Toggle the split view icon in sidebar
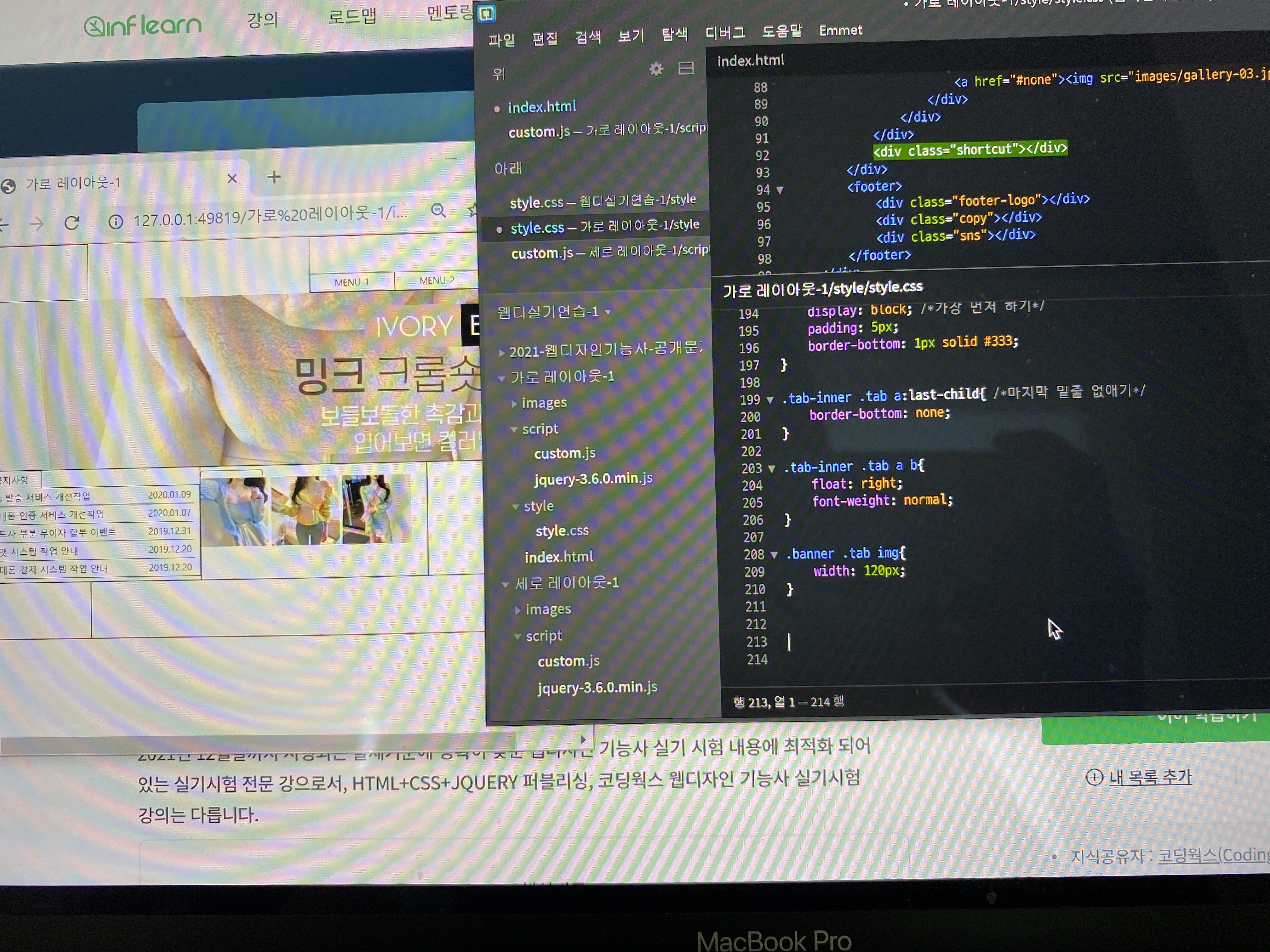1270x952 pixels. [686, 68]
